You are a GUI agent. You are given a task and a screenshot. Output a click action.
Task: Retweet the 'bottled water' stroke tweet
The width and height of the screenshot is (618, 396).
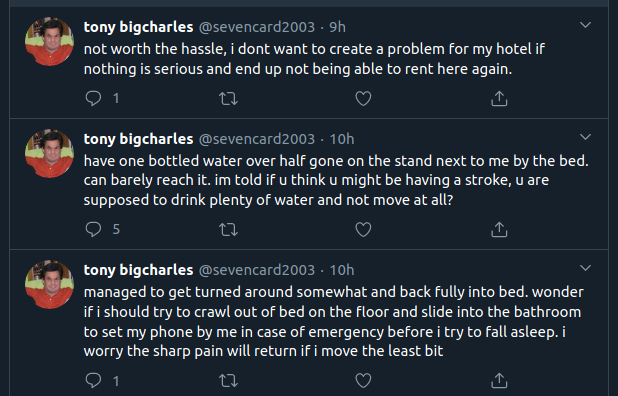pos(229,229)
